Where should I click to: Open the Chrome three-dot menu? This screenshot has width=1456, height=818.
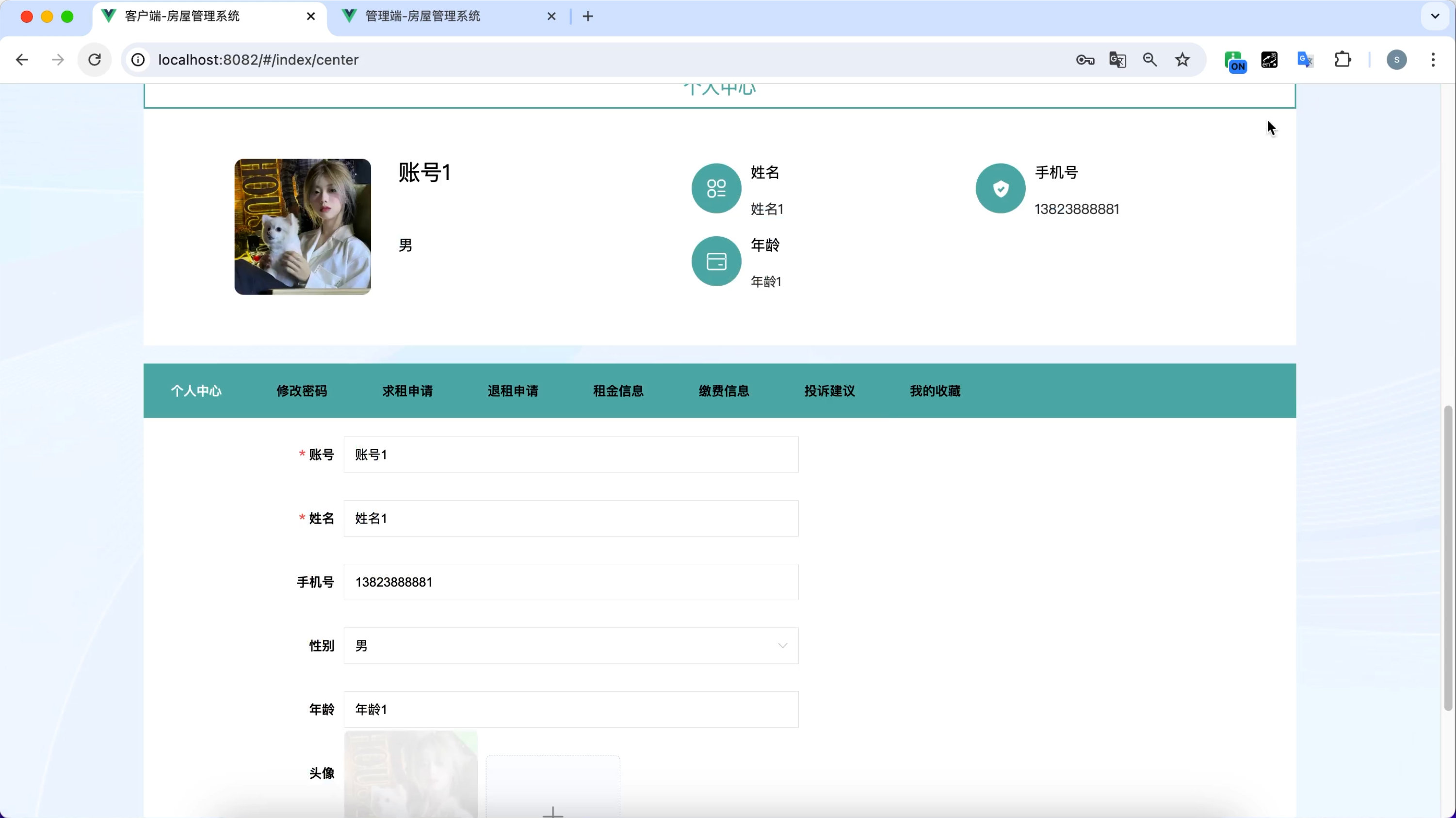click(x=1433, y=60)
